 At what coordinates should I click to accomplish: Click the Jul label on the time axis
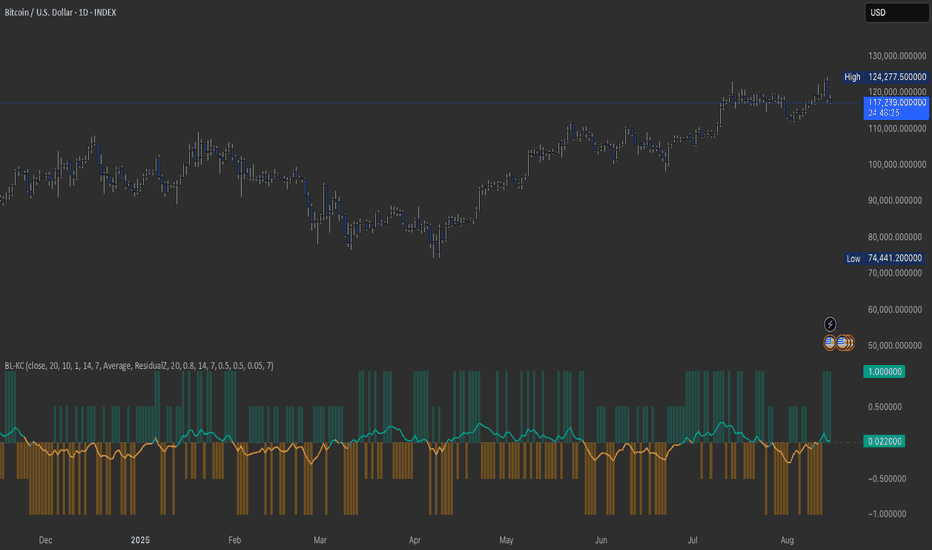coord(692,540)
